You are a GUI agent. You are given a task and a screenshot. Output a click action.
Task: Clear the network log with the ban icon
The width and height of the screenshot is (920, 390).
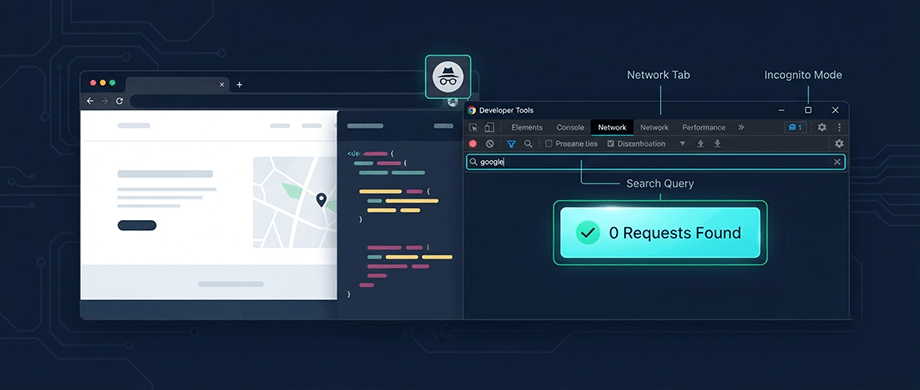coord(490,144)
